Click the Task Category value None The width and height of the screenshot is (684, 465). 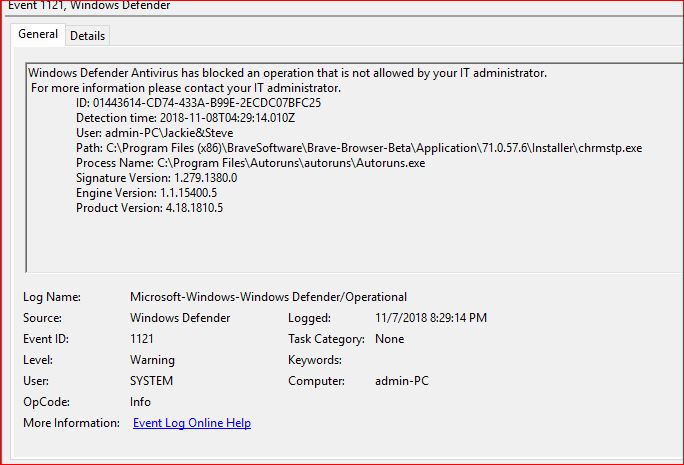pos(389,339)
